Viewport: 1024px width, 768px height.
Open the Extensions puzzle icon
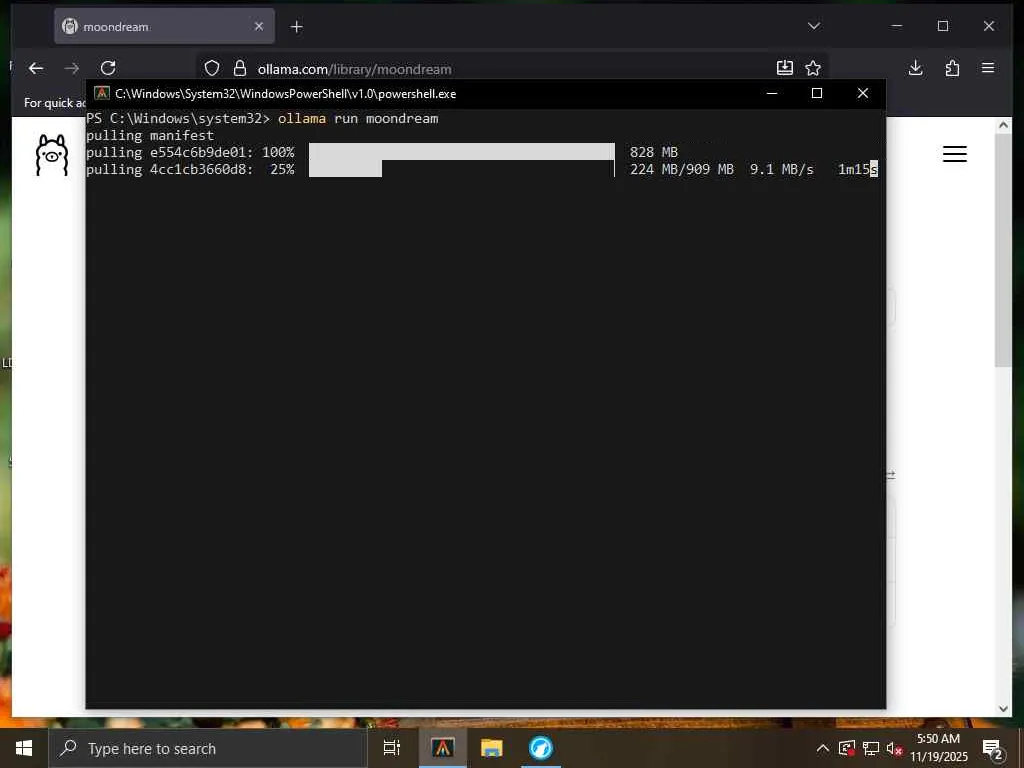[x=952, y=68]
